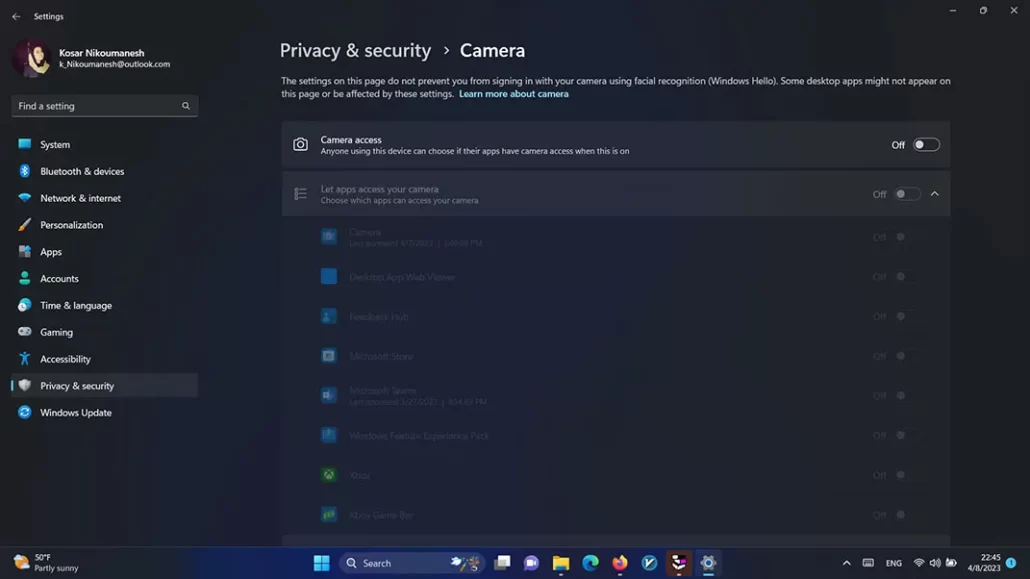Click the Gaming controller icon in sidebar
1030x579 pixels.
pos(25,332)
